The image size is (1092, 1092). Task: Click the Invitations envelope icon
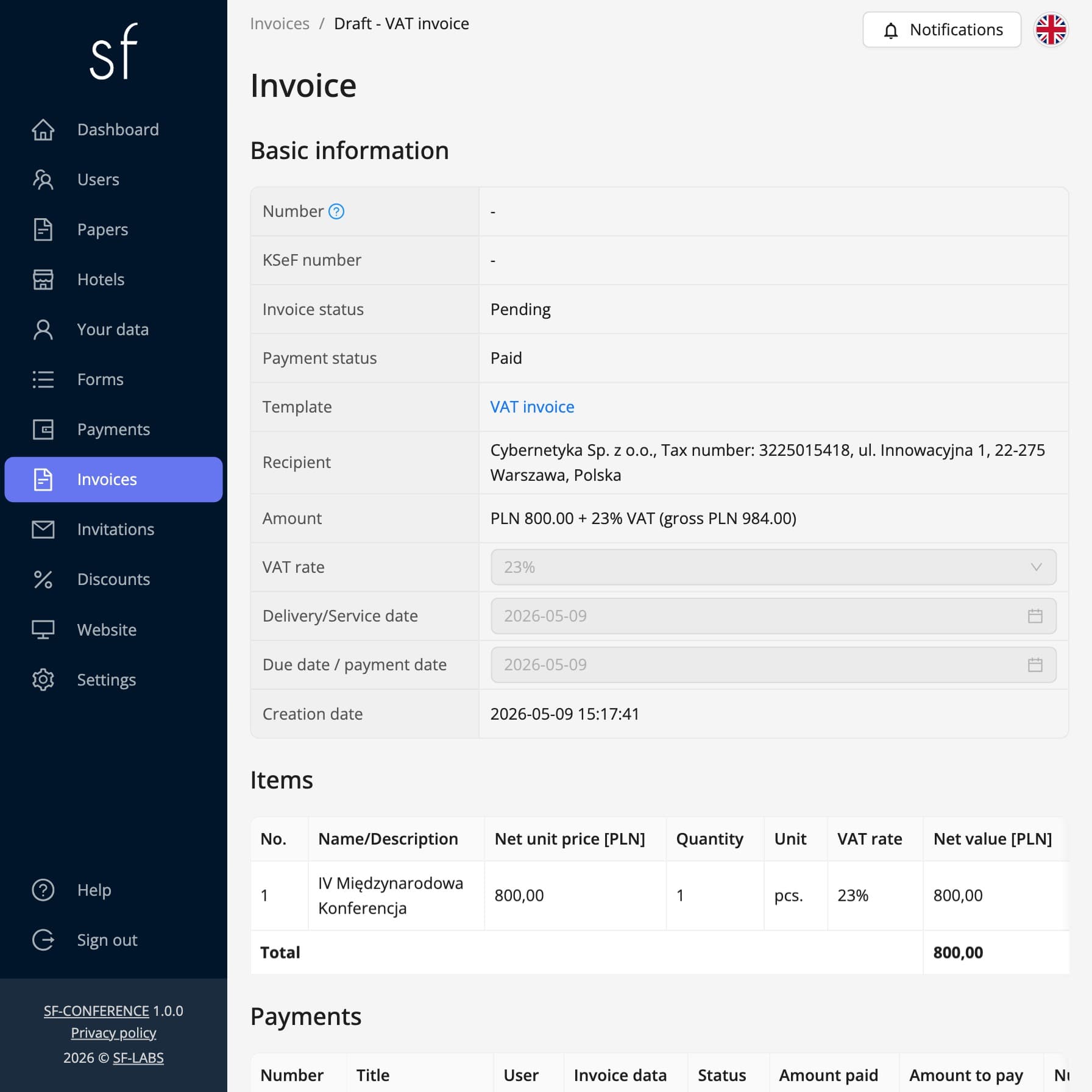point(43,529)
